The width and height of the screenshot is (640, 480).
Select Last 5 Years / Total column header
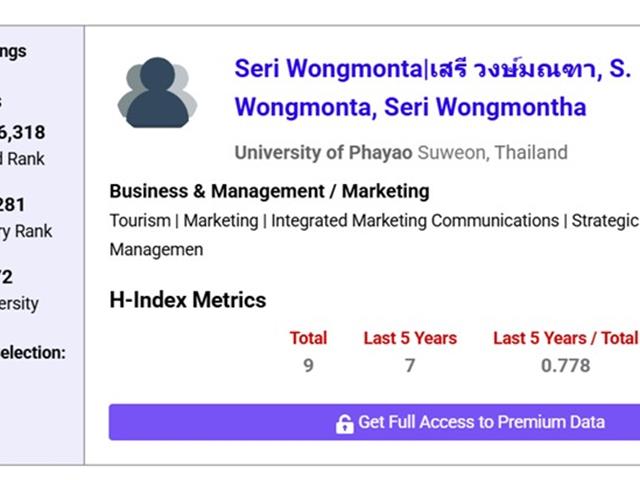(x=565, y=338)
